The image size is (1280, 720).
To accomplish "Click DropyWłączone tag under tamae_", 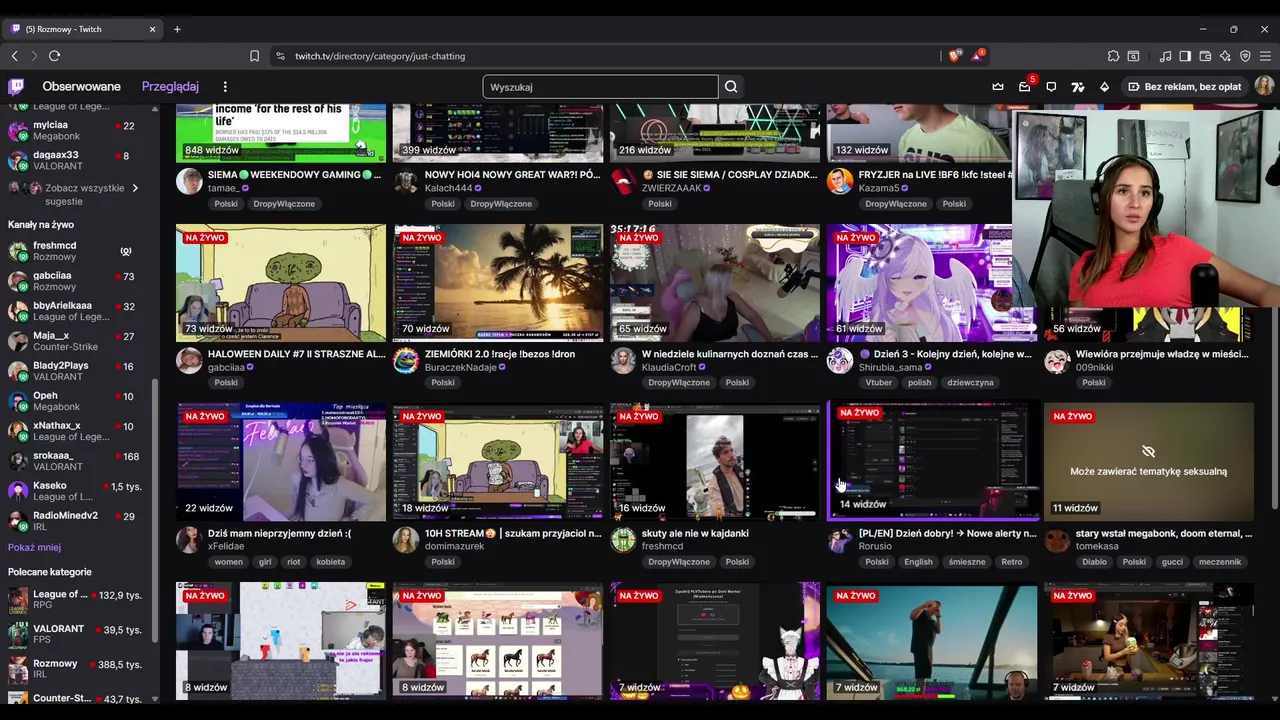I will (x=284, y=204).
